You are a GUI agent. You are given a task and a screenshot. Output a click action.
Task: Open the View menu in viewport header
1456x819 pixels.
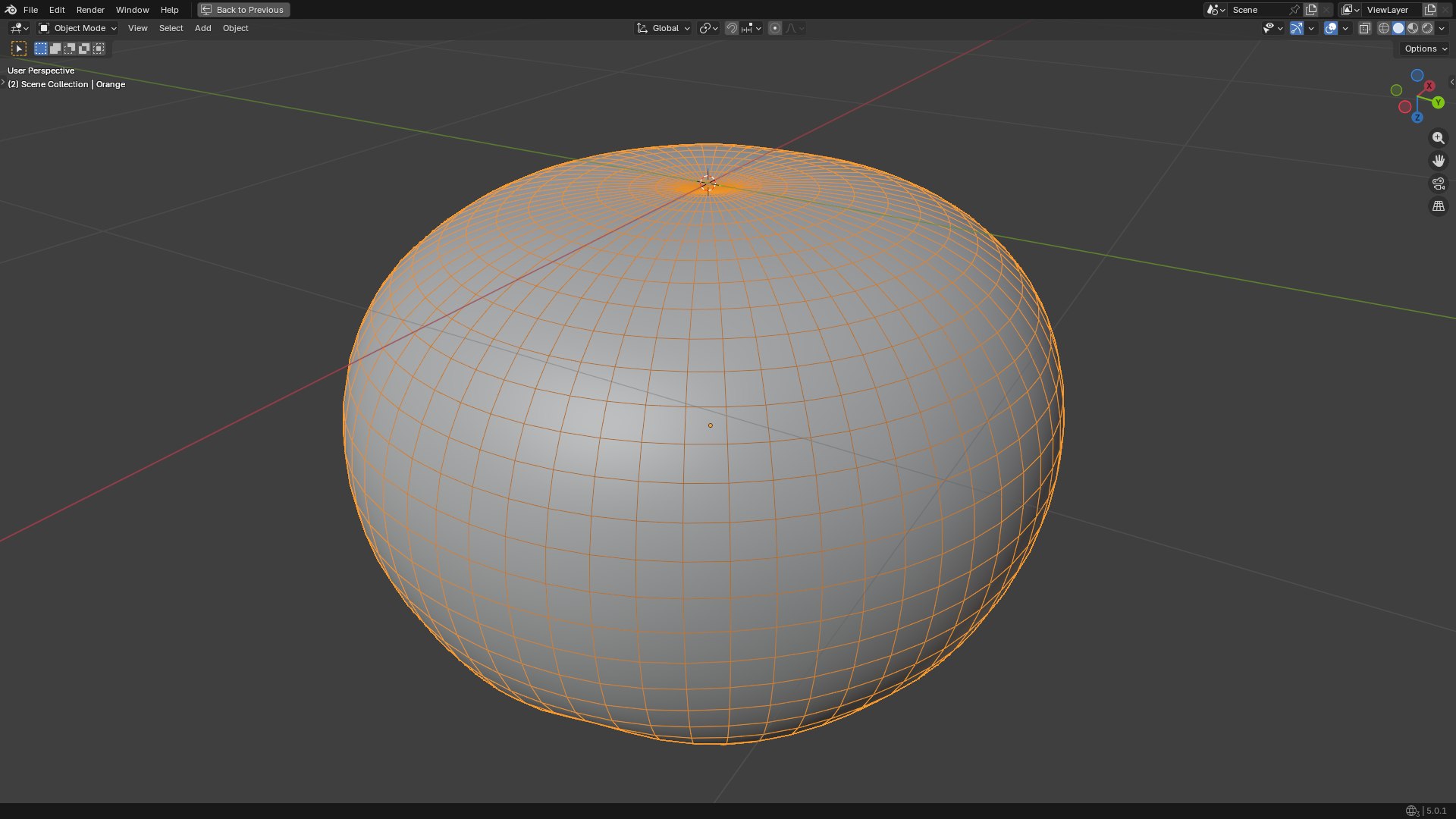[x=137, y=28]
